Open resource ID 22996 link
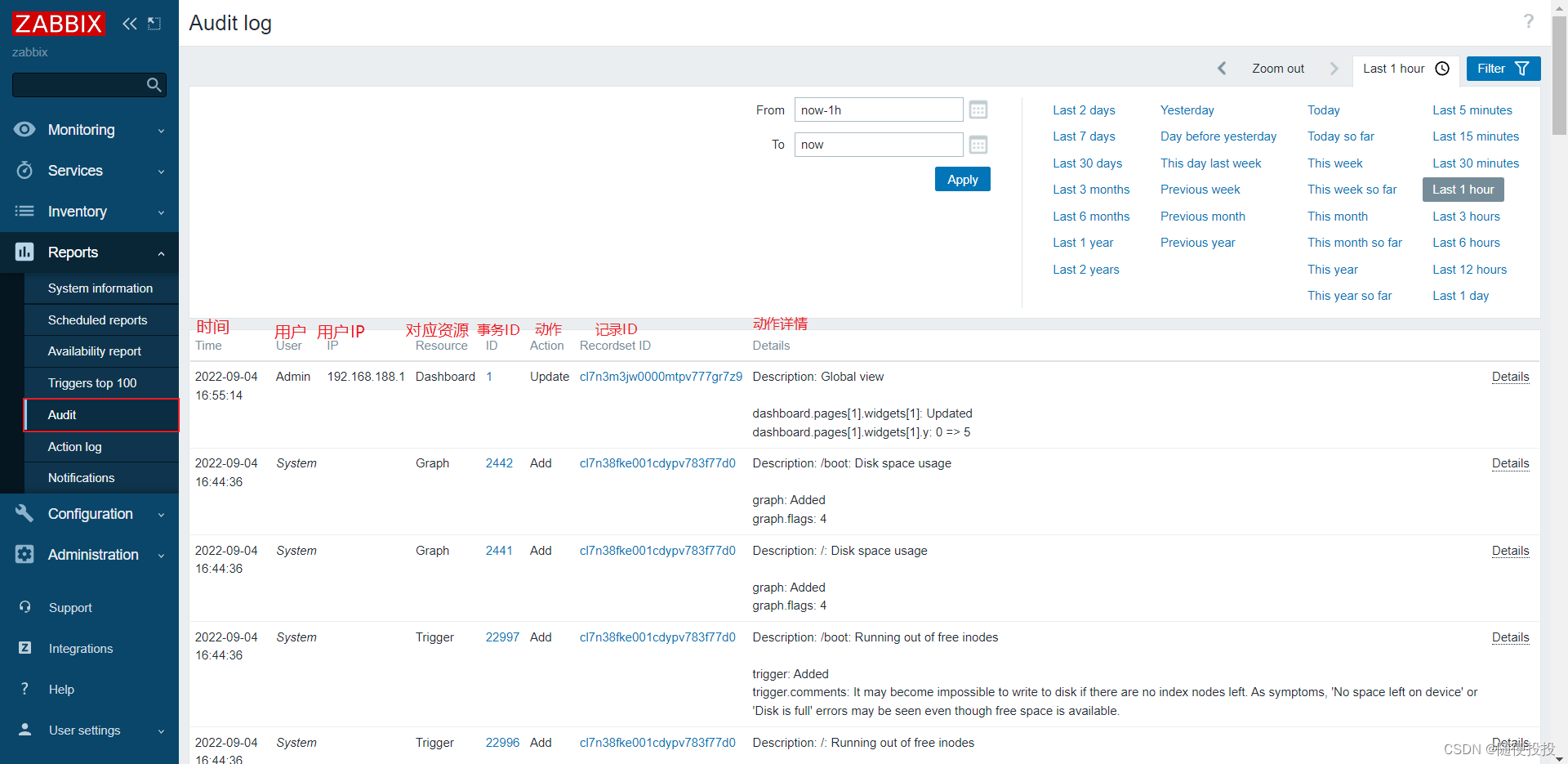The height and width of the screenshot is (764, 1568). pos(502,743)
